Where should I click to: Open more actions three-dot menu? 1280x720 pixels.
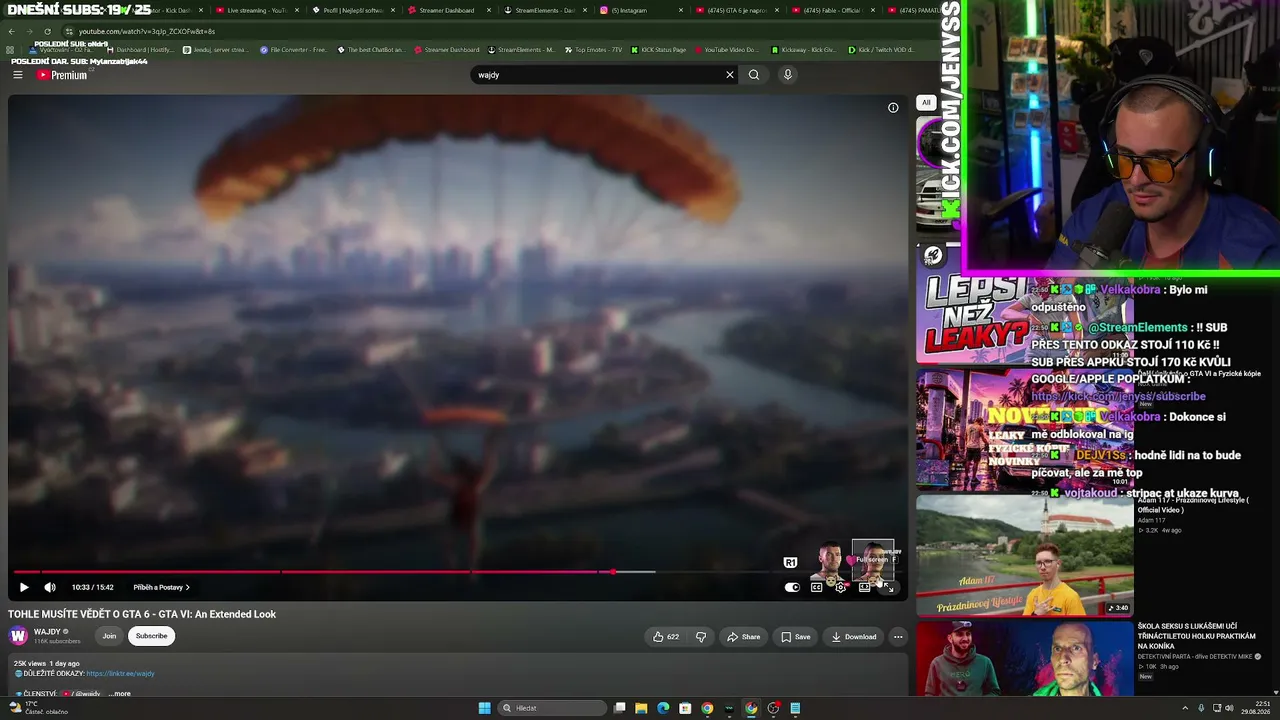pyautogui.click(x=898, y=637)
